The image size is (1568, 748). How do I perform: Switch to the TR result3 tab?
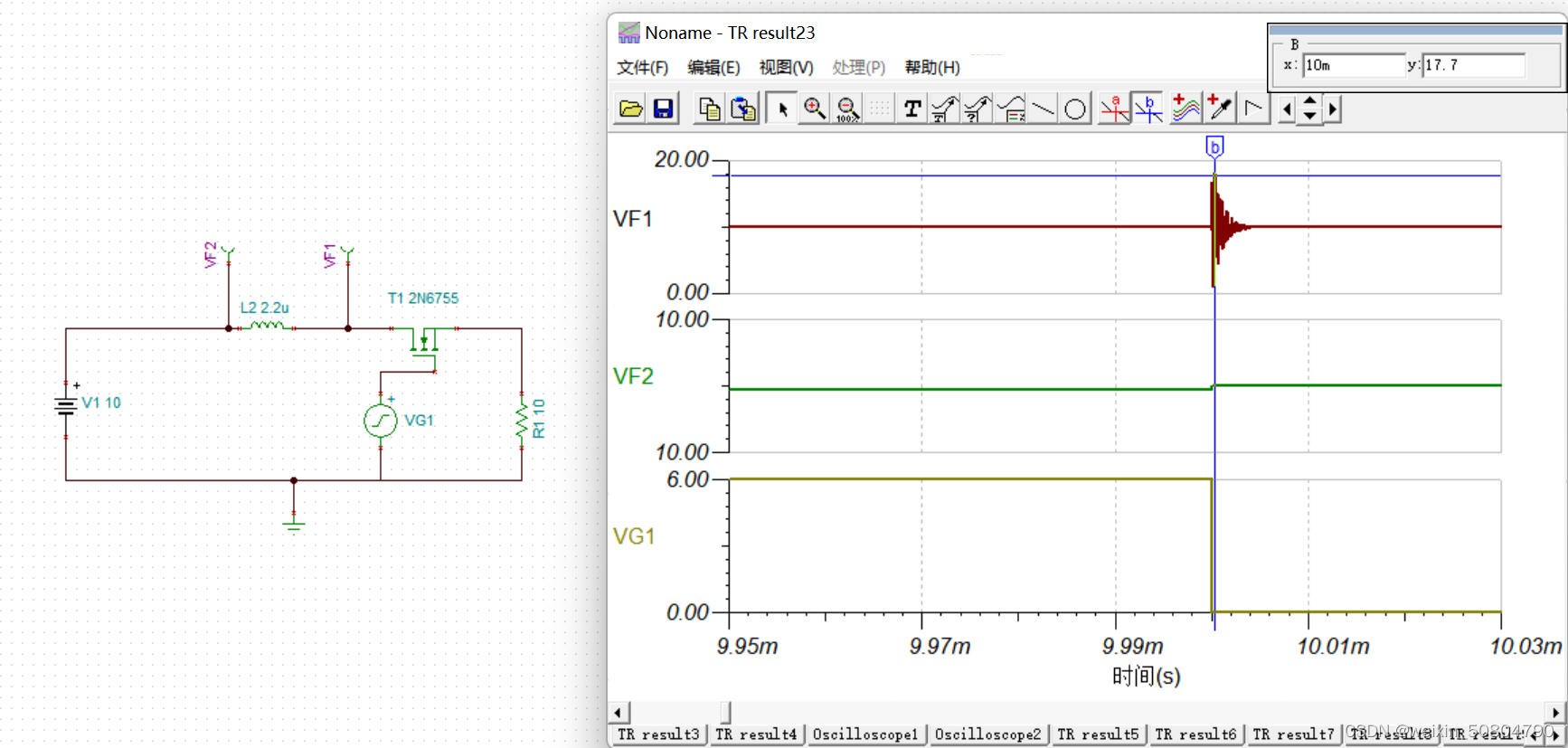658,734
